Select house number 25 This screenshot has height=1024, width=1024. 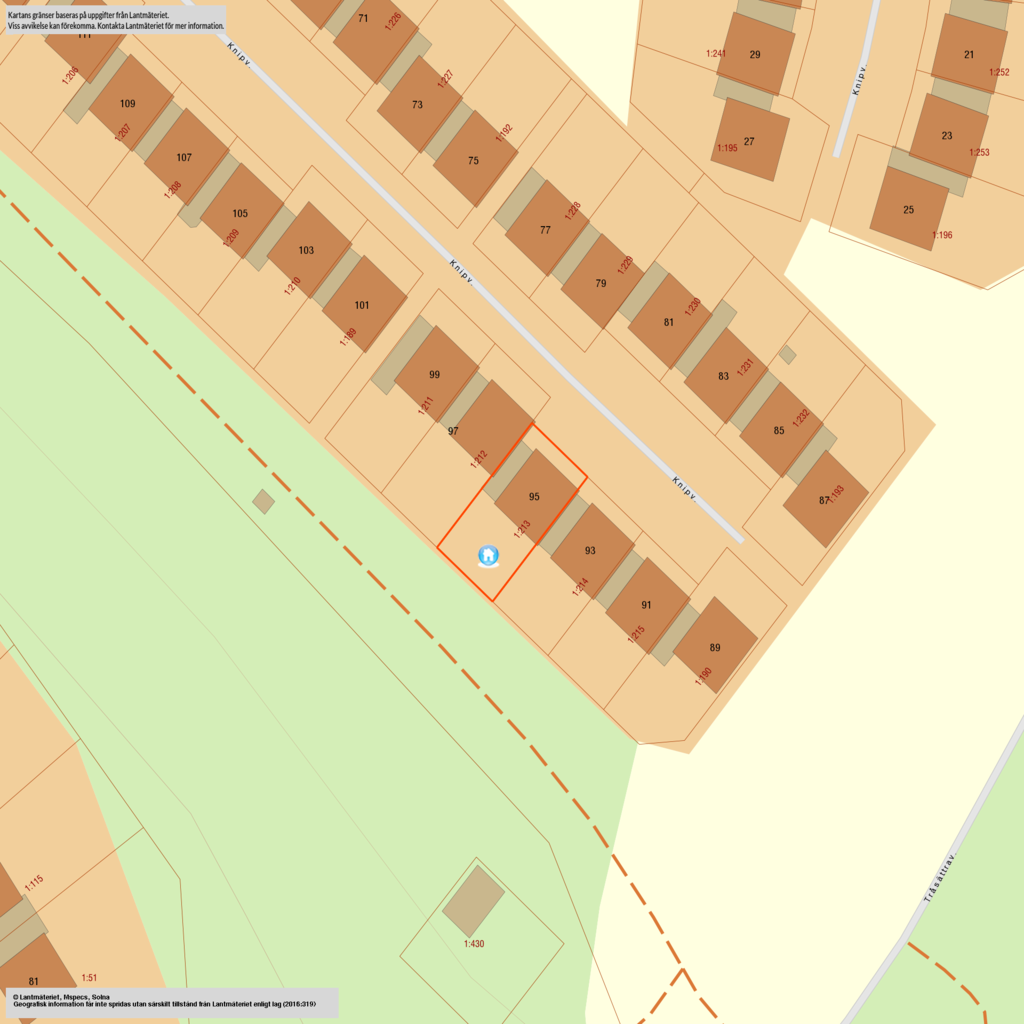pyautogui.click(x=909, y=210)
